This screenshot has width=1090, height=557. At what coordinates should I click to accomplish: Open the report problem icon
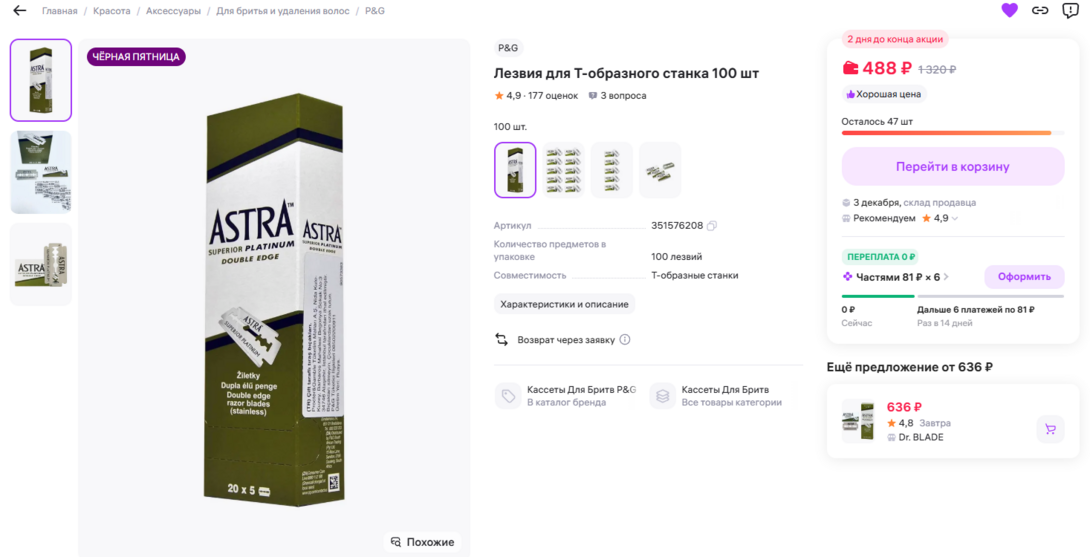(x=1070, y=11)
